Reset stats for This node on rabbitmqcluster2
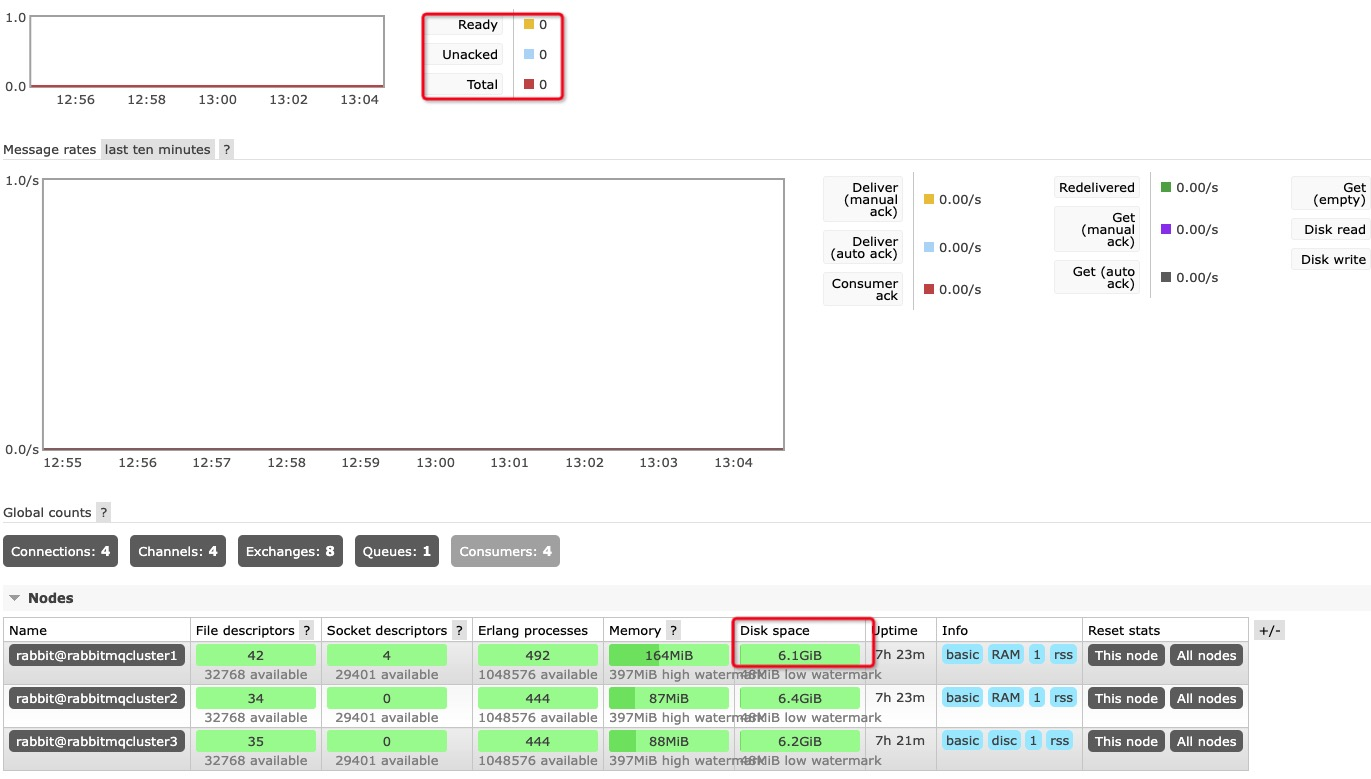1371x779 pixels. [x=1126, y=699]
